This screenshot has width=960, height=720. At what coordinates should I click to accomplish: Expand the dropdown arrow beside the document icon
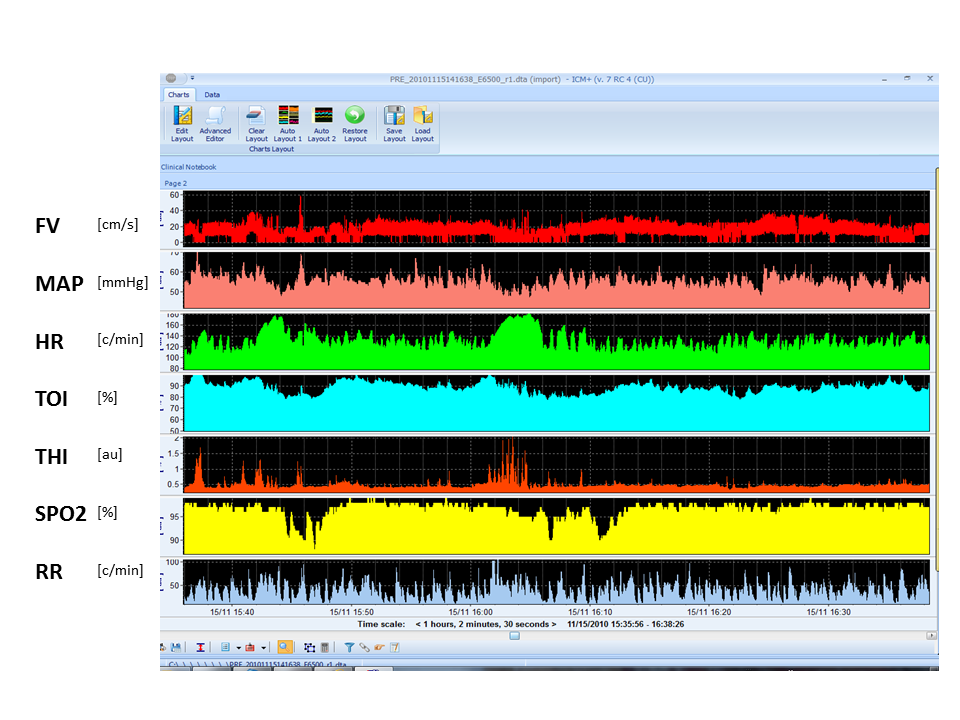(238, 648)
